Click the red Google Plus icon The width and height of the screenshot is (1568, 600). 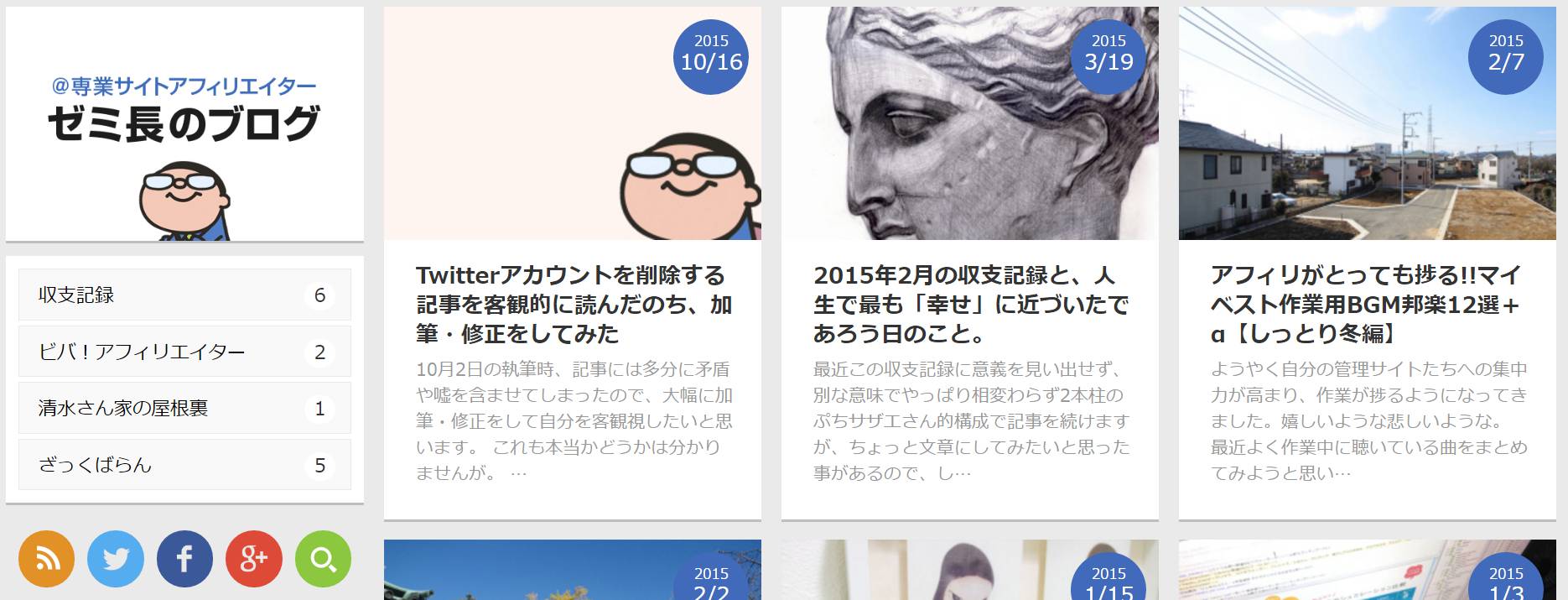254,559
